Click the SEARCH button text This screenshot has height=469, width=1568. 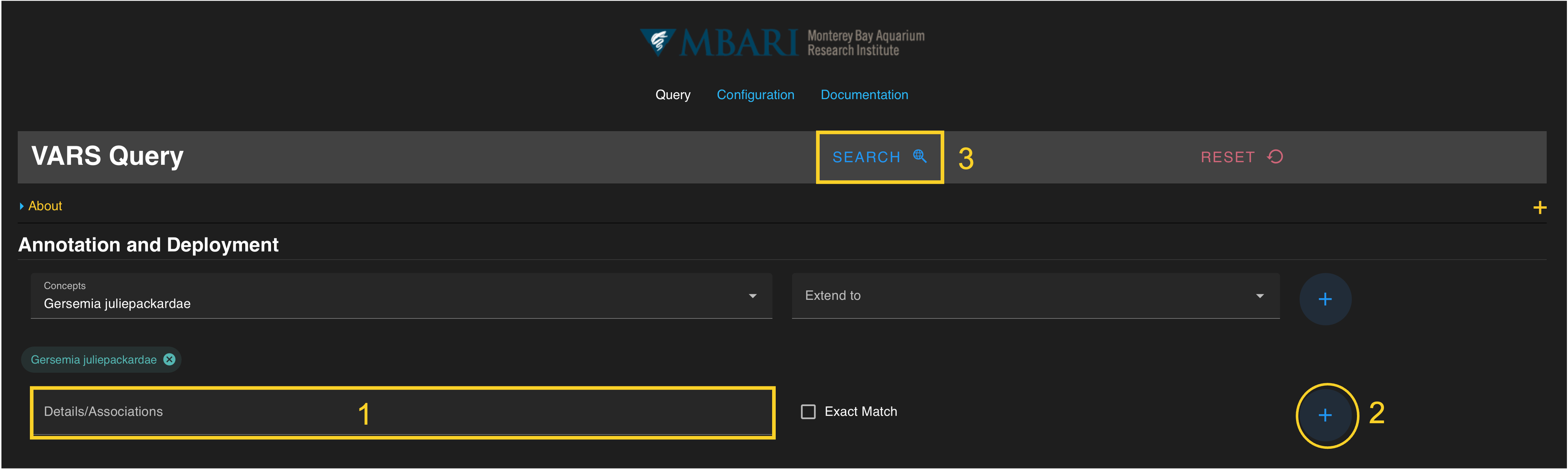coord(865,157)
